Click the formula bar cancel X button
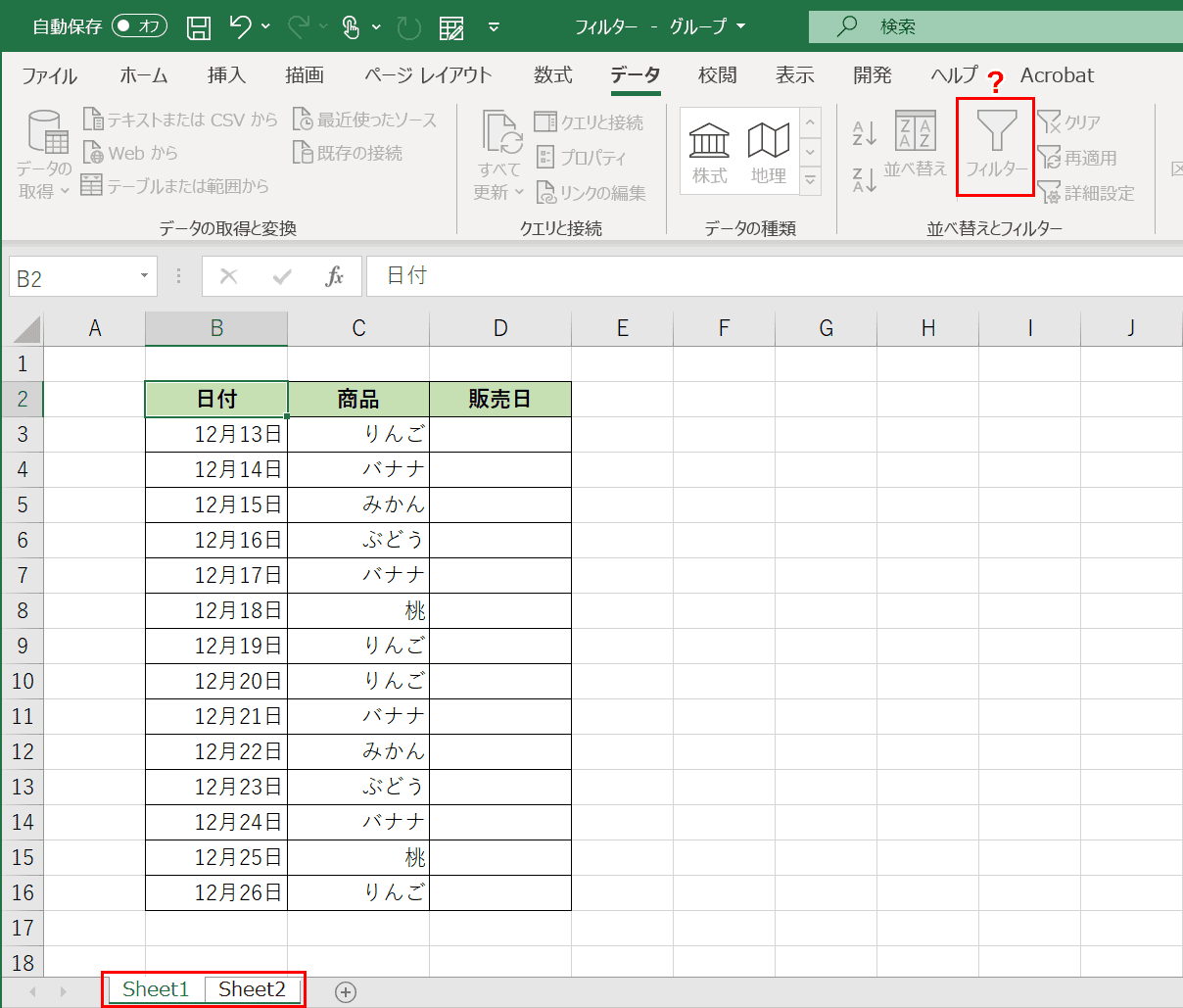 click(x=229, y=276)
